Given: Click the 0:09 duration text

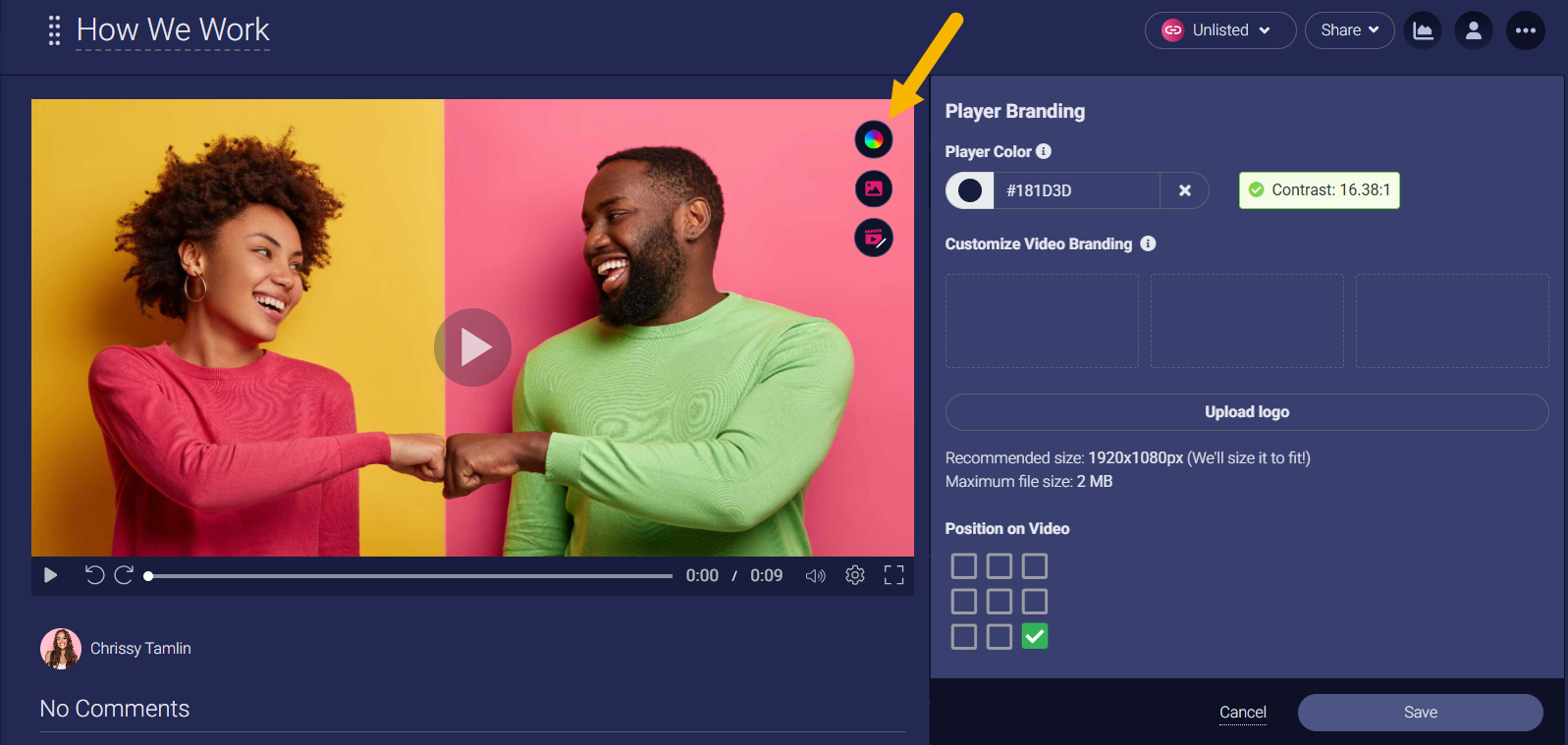Looking at the screenshot, I should pyautogui.click(x=767, y=575).
